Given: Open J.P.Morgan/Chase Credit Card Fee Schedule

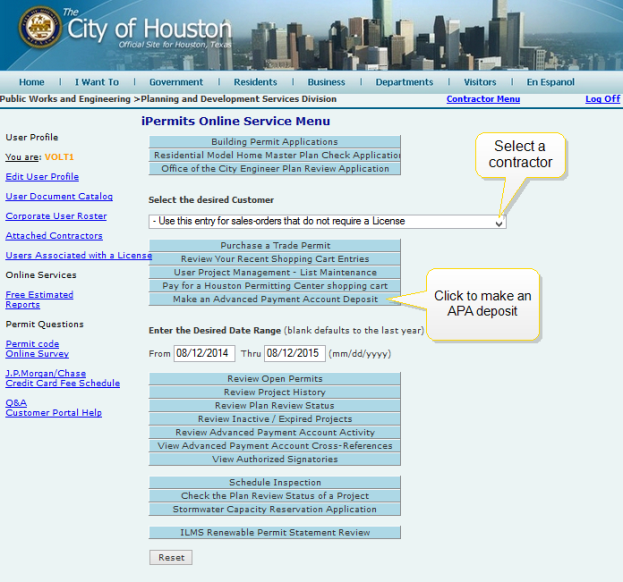Looking at the screenshot, I should click(62, 378).
